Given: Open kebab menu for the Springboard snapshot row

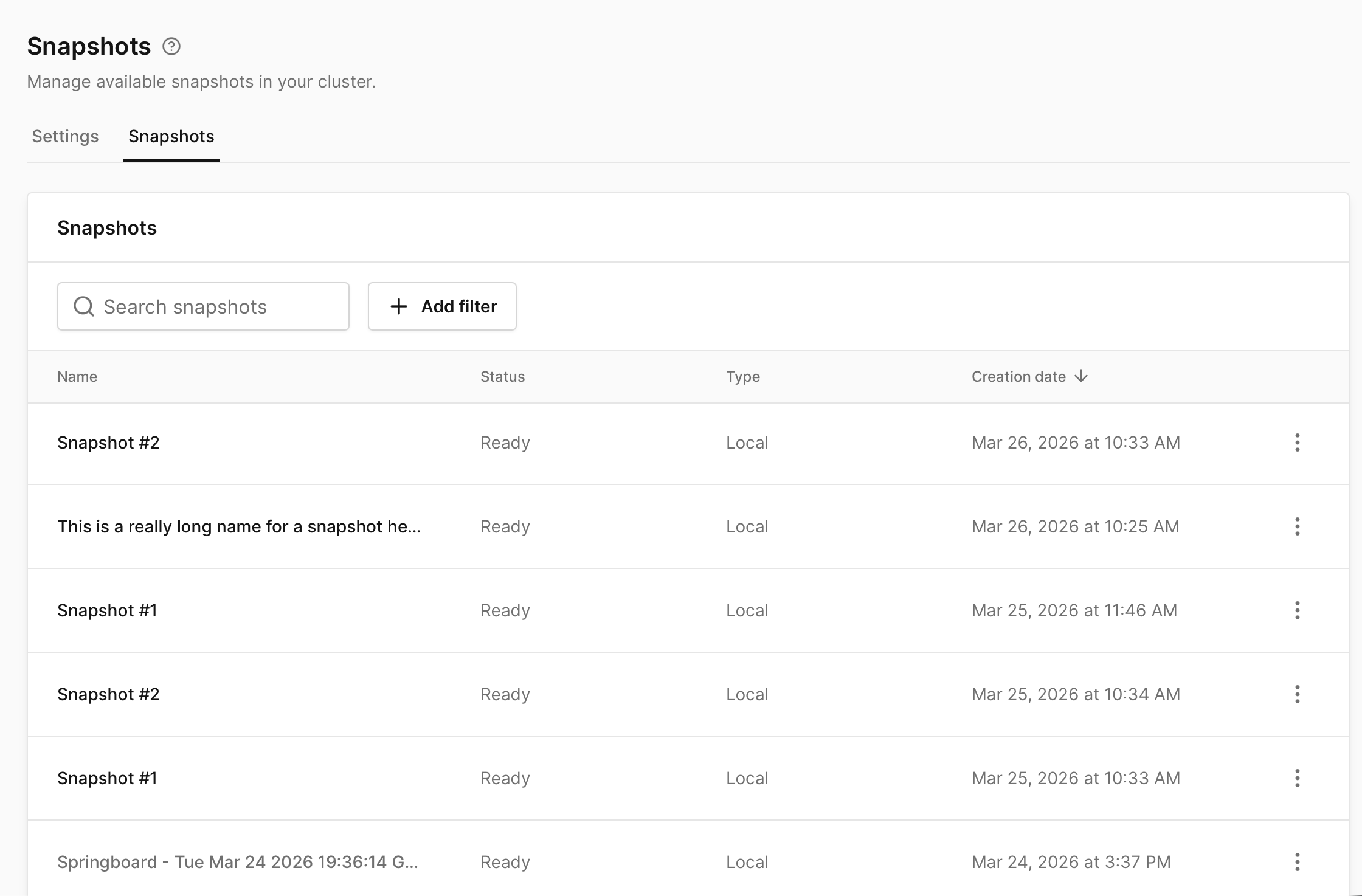Looking at the screenshot, I should [x=1297, y=862].
